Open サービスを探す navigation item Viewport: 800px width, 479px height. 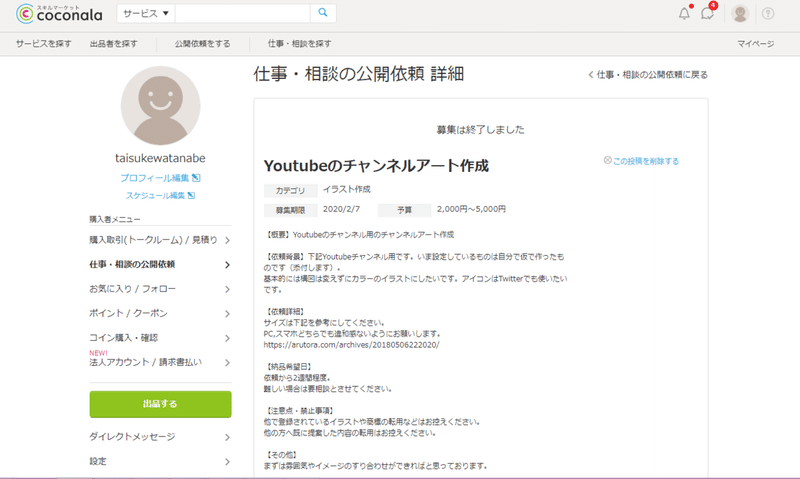click(43, 44)
